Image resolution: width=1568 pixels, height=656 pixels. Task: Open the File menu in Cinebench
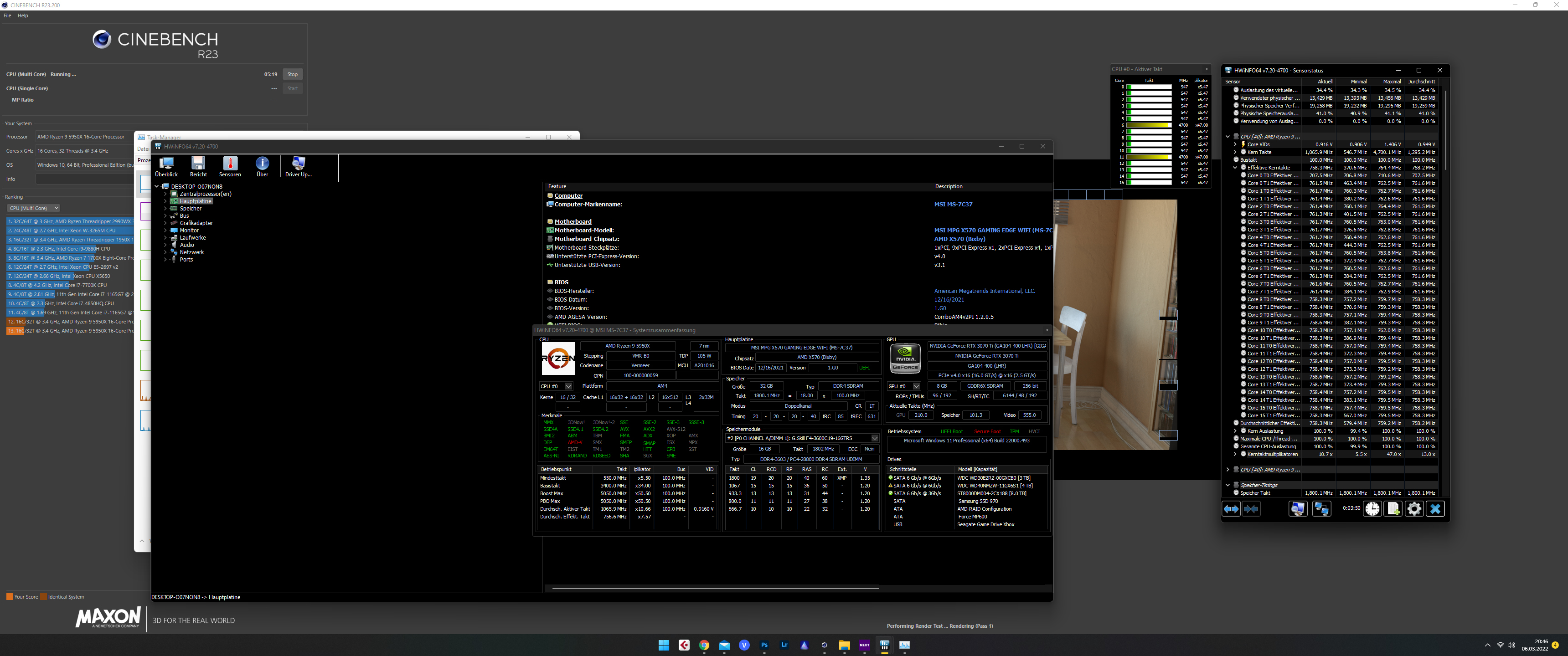[x=7, y=16]
